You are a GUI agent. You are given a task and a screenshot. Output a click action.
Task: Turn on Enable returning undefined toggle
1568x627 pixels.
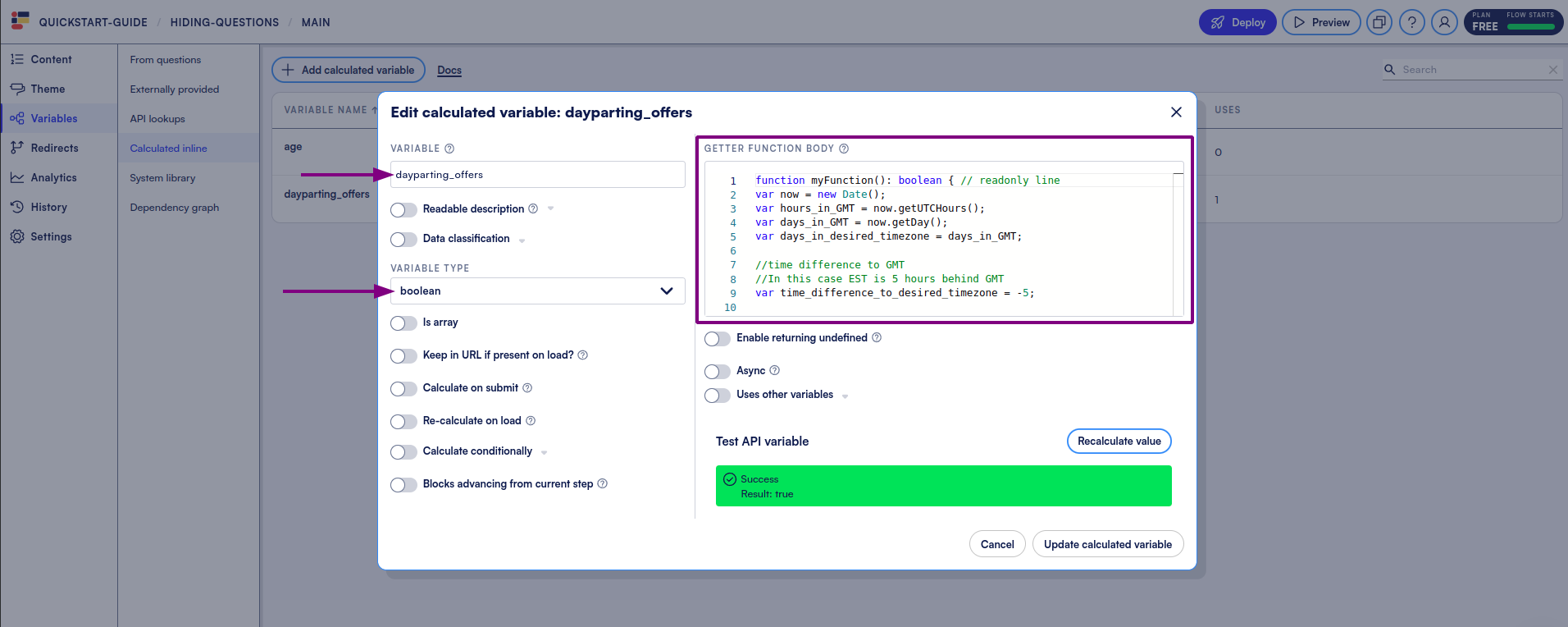point(717,339)
